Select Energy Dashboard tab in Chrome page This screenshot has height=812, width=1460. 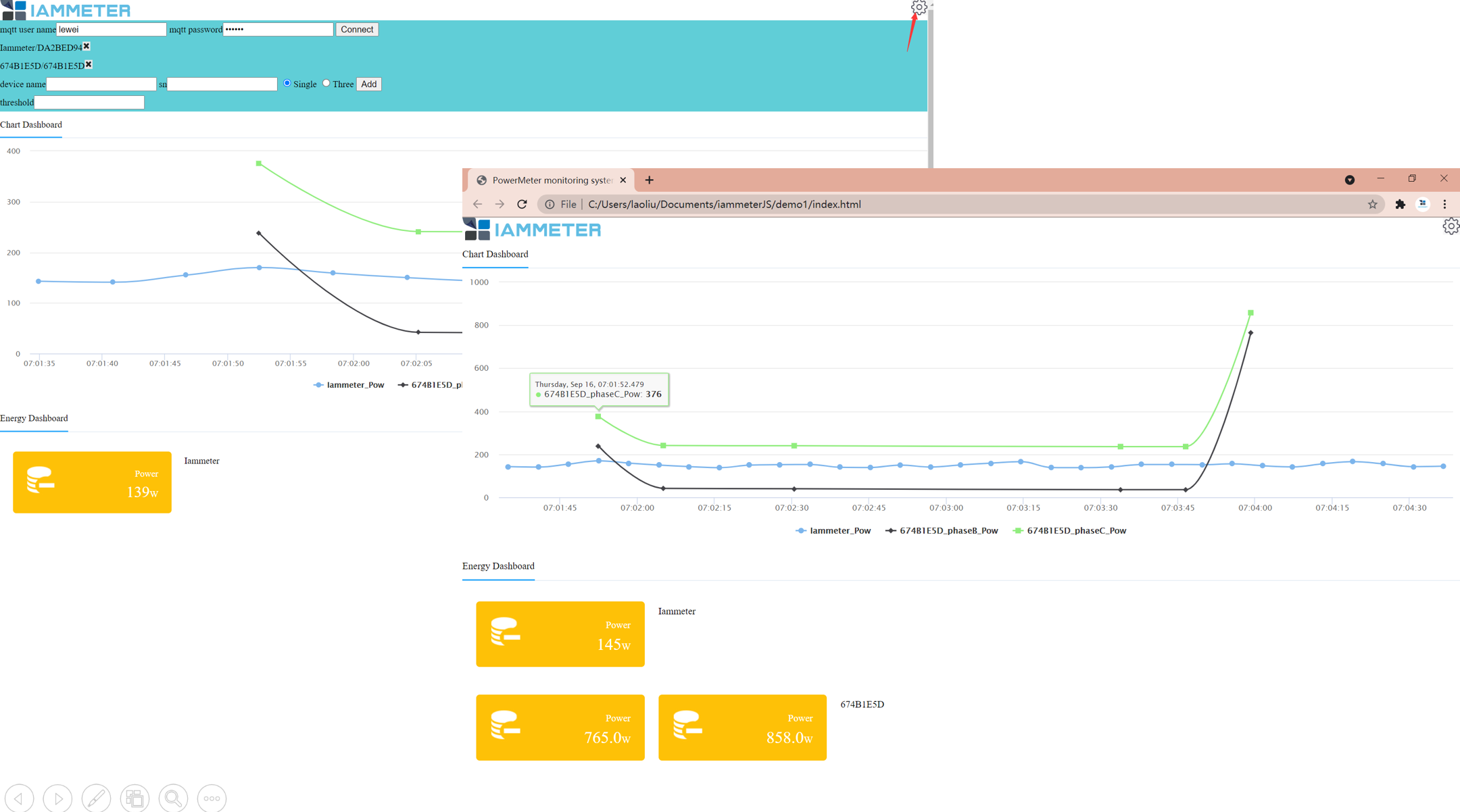pyautogui.click(x=498, y=566)
